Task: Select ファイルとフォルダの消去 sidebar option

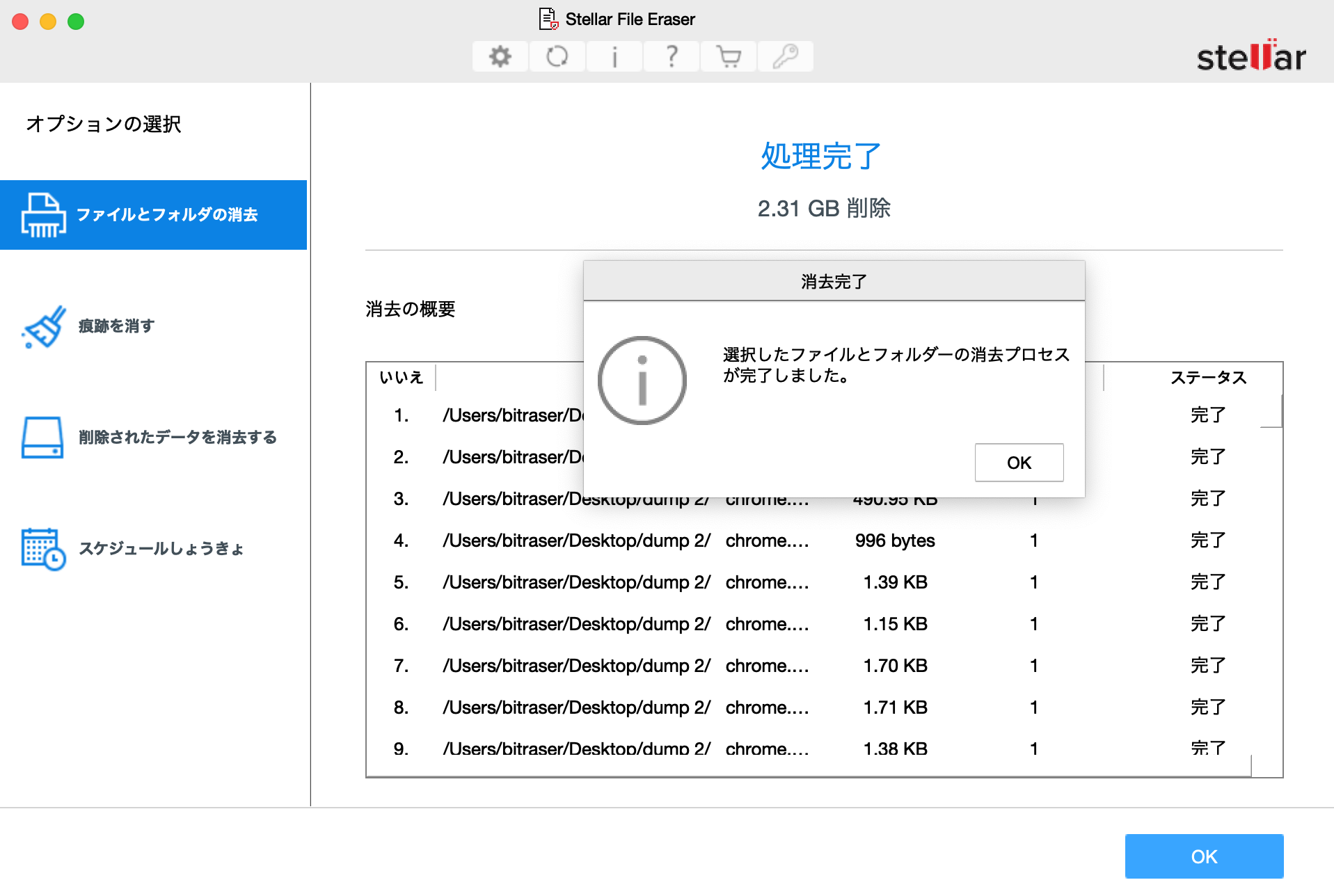Action: click(153, 215)
